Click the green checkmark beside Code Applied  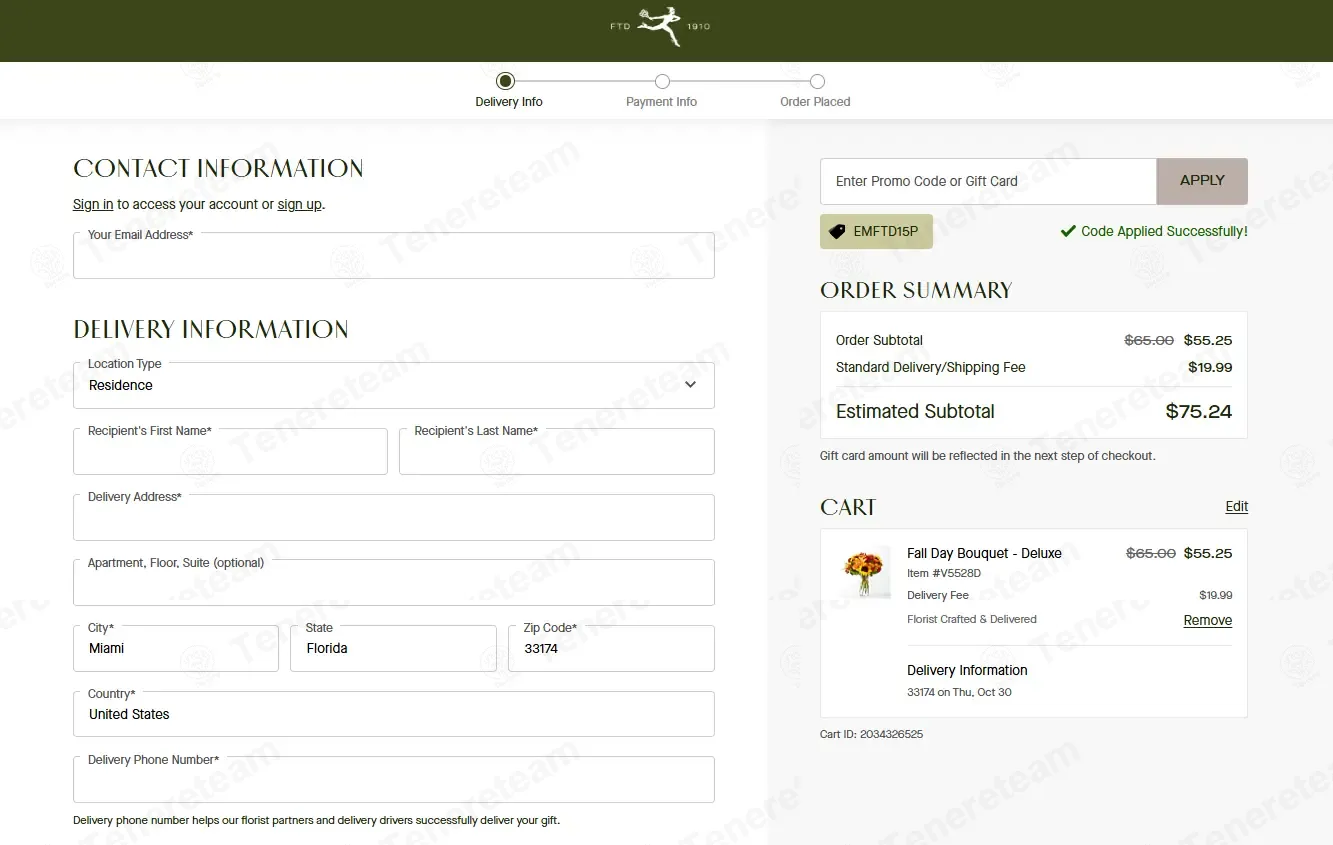click(1068, 231)
